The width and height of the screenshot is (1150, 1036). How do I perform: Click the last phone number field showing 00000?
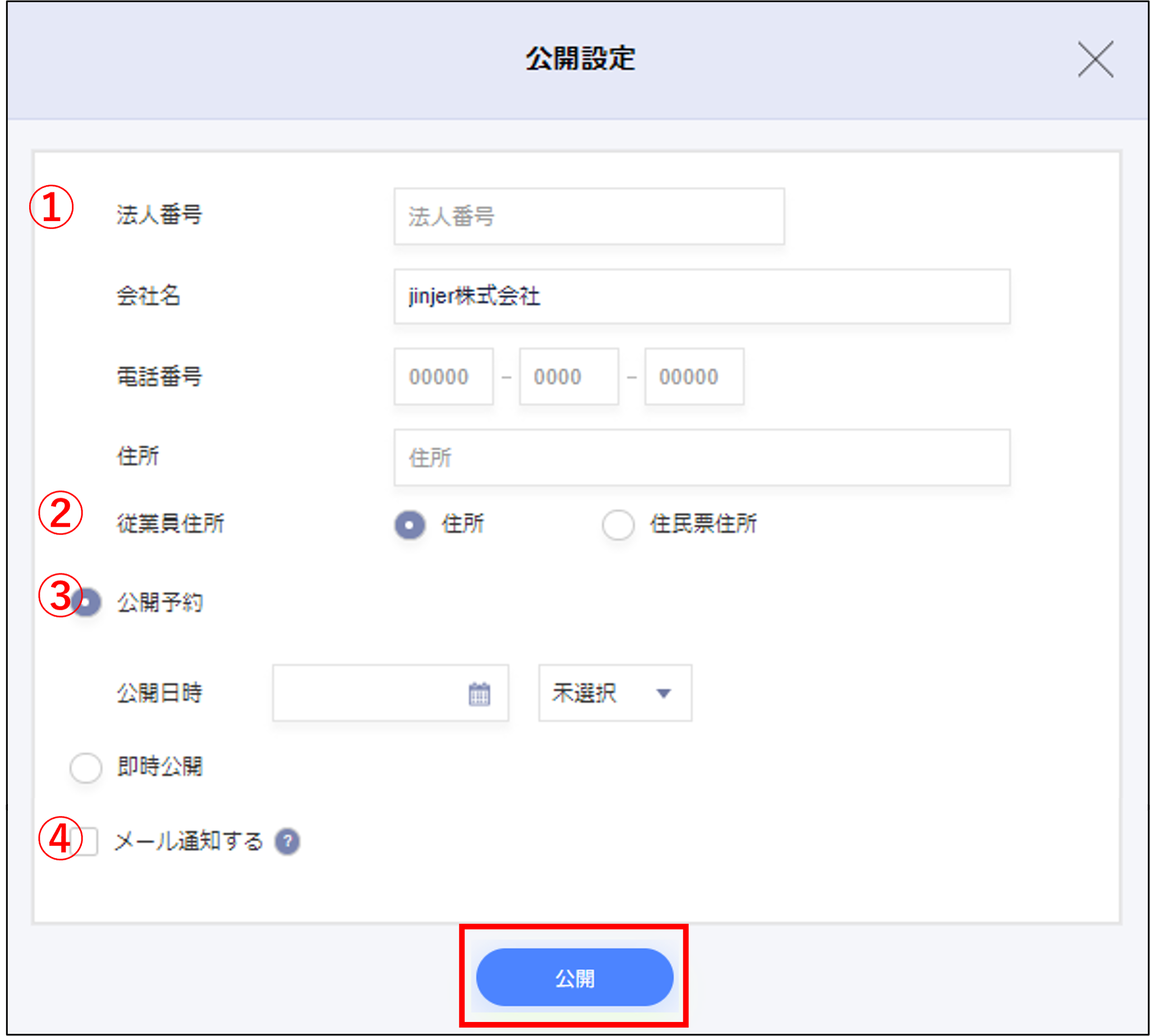tap(693, 376)
